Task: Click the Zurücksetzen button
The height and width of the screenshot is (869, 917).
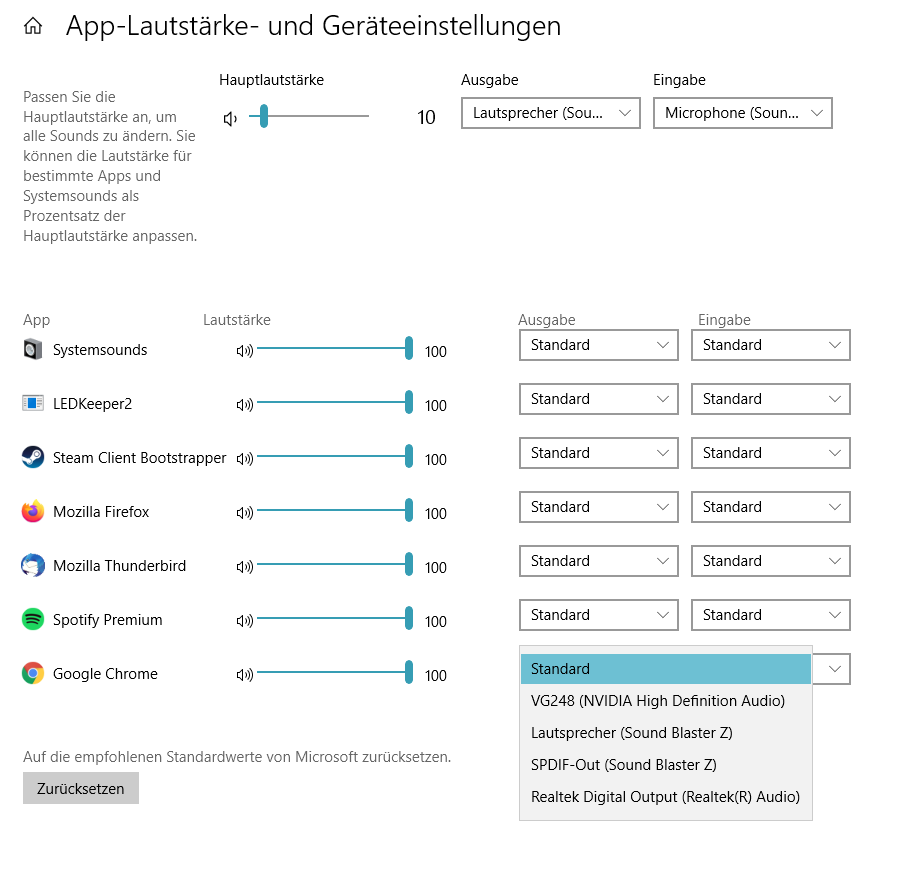Action: coord(81,788)
